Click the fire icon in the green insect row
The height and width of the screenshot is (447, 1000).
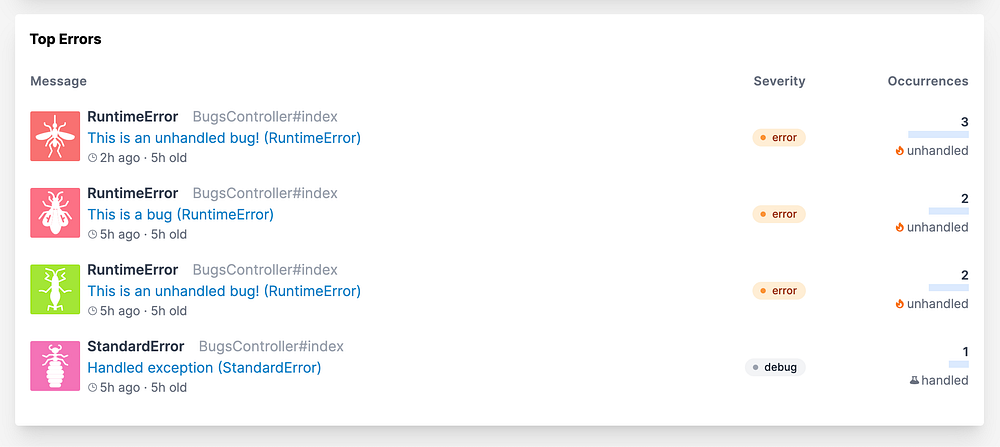pos(900,304)
